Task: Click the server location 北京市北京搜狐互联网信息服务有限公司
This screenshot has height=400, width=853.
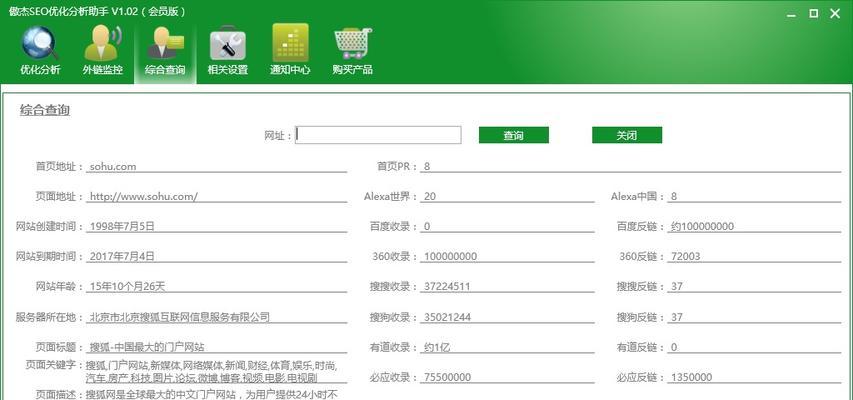Action: [180, 317]
